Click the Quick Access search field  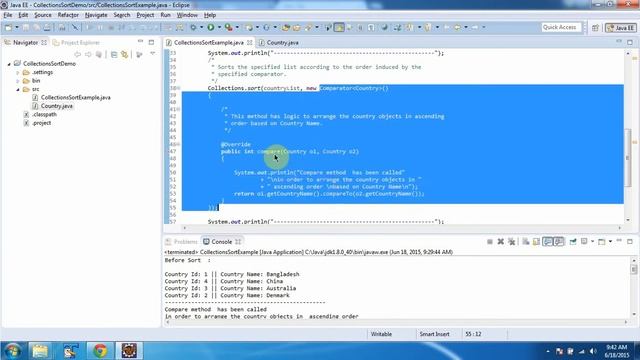561,27
